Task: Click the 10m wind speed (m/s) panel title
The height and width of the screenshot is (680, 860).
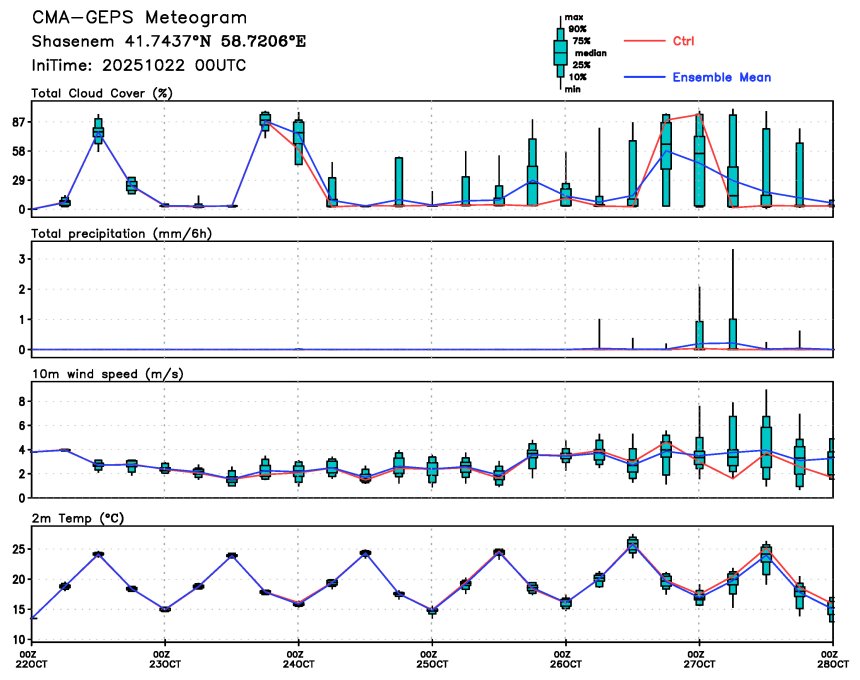Action: tap(107, 374)
